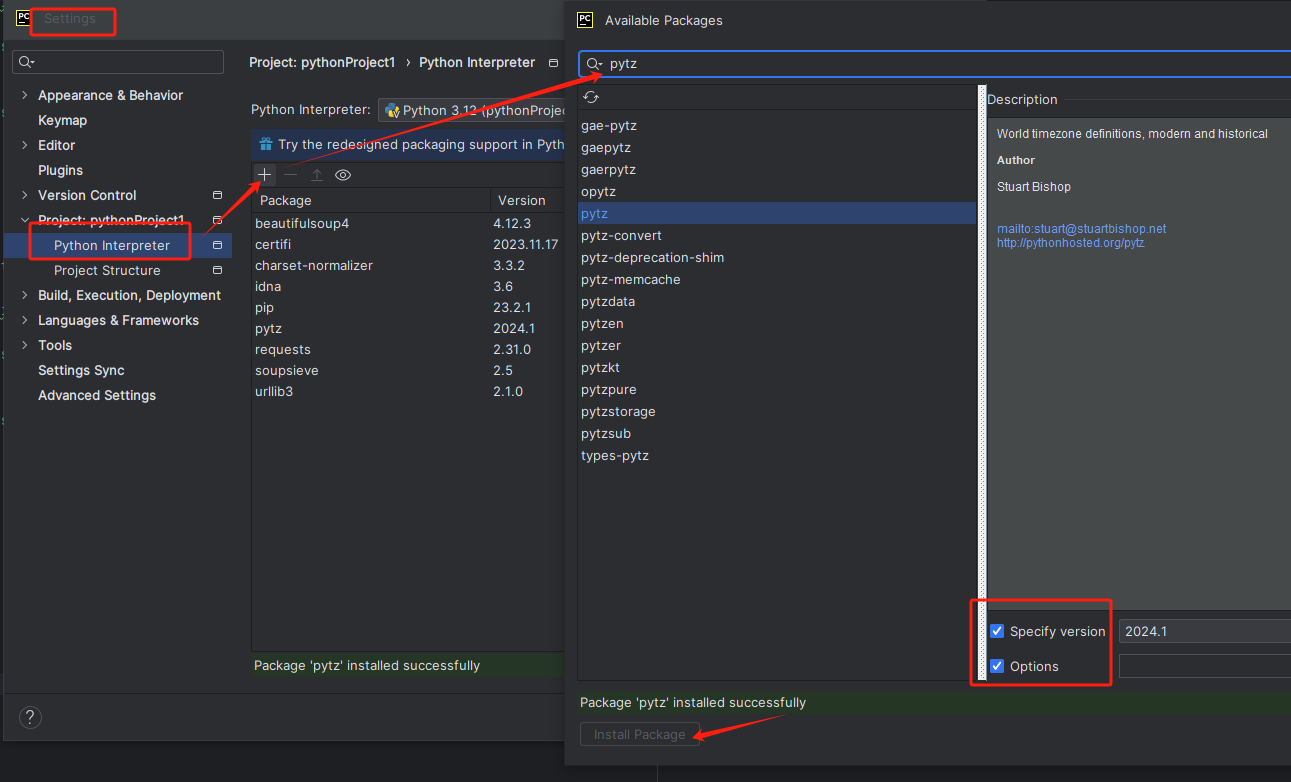Select gaerpytz in the available packages list
1291x782 pixels.
777,169
